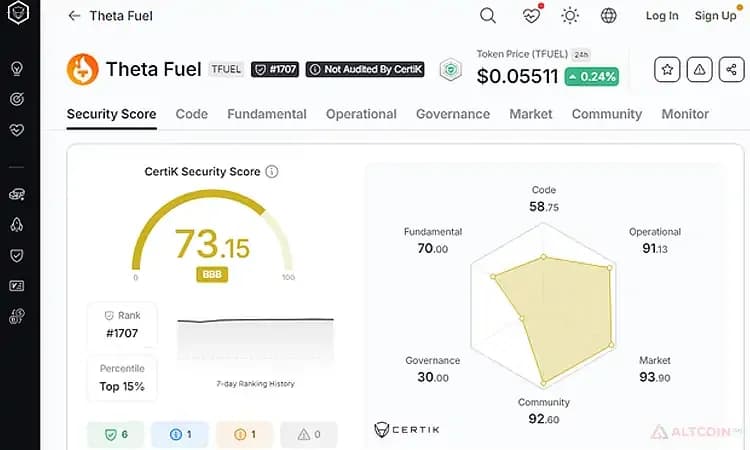750x450 pixels.
Task: Click the Security Score info icon
Action: pos(272,171)
